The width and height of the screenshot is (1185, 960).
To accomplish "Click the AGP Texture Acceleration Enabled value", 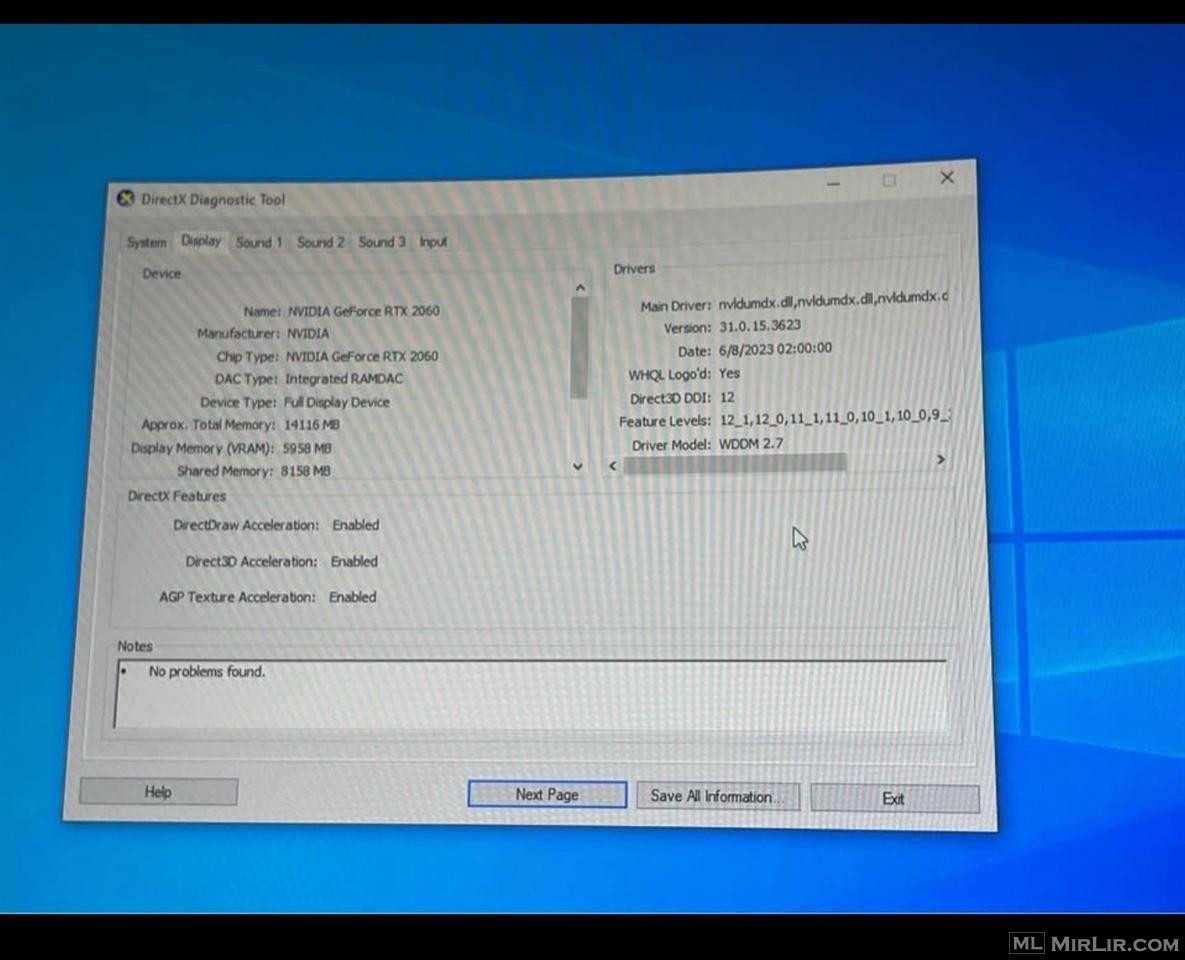I will [x=352, y=597].
